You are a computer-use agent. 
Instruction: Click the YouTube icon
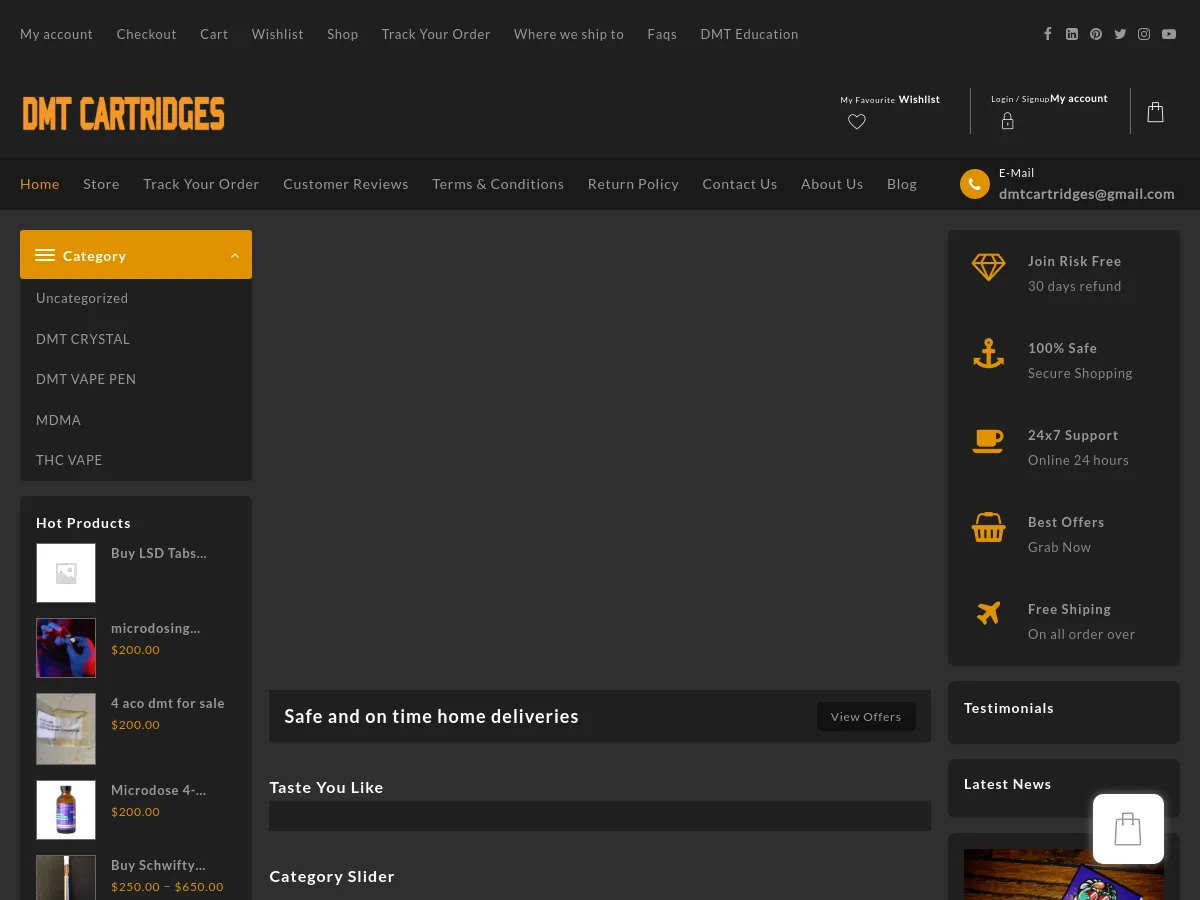point(1169,34)
